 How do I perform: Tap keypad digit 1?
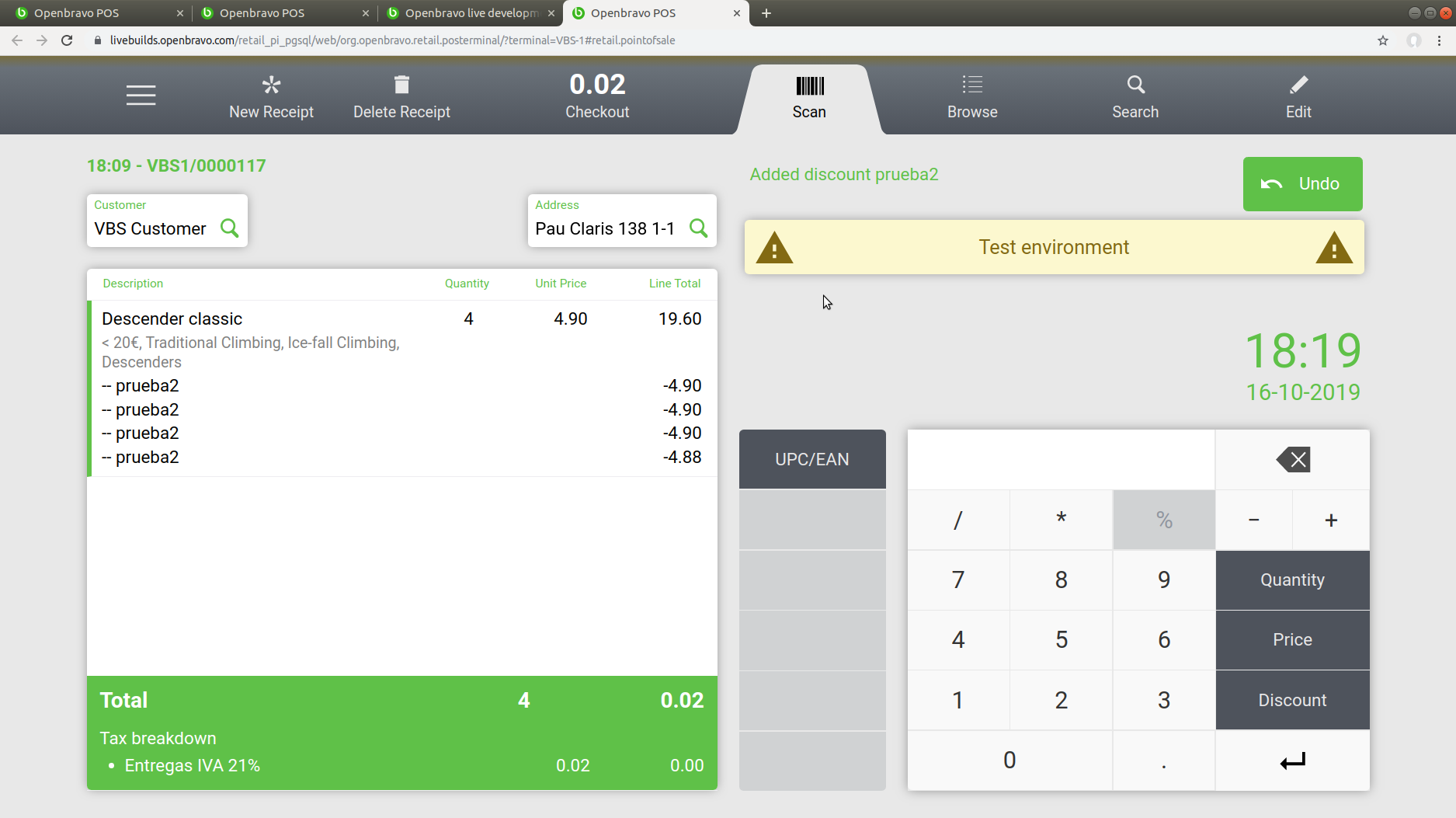point(958,701)
